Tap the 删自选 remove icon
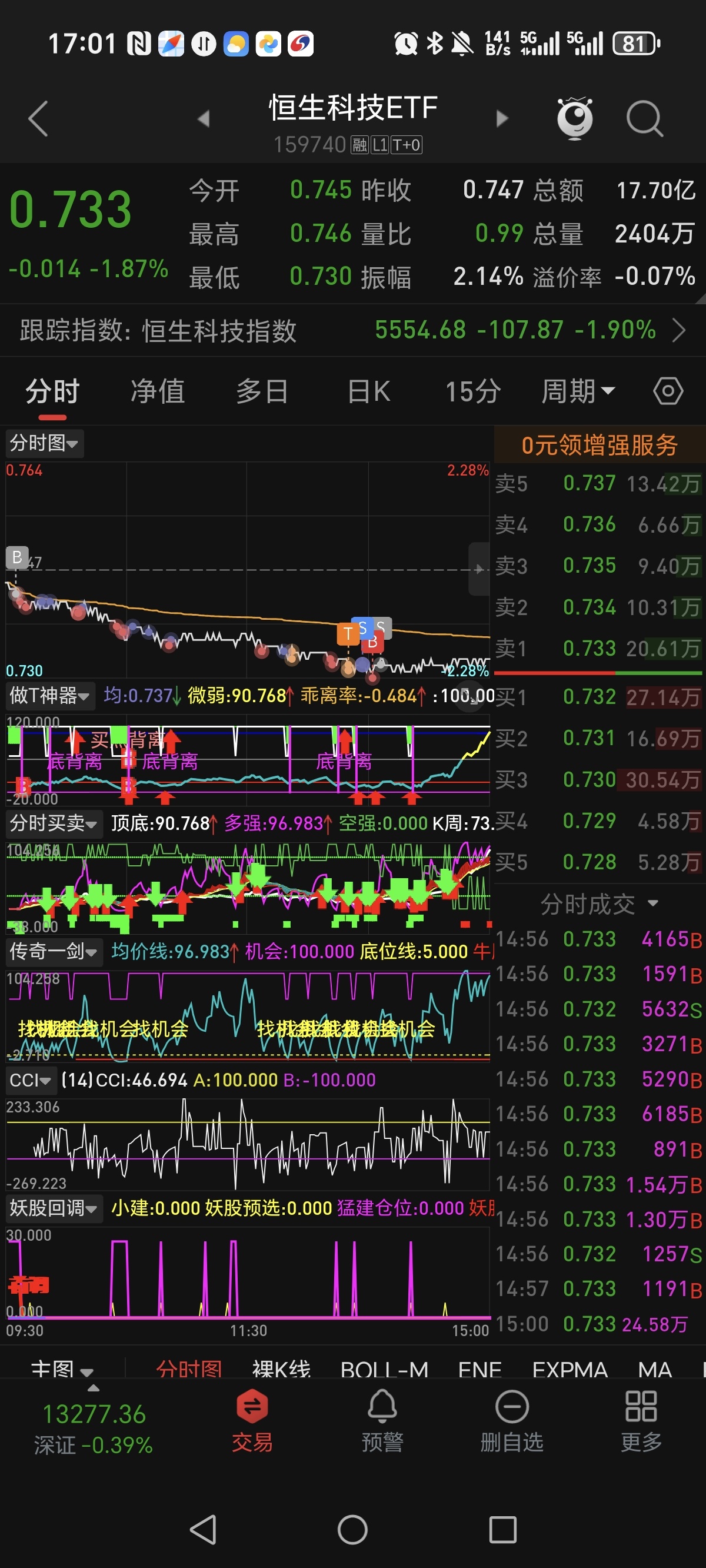The image size is (706, 1568). click(x=512, y=1422)
